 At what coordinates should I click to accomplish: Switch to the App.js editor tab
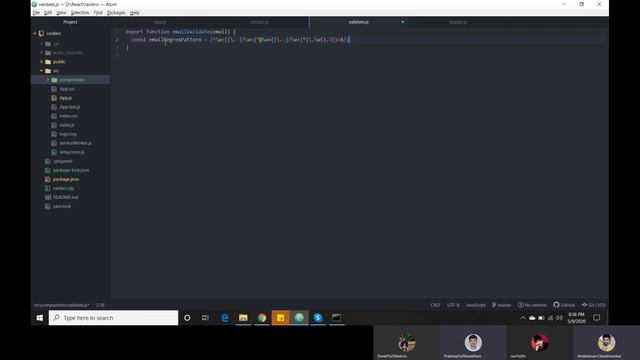coord(160,22)
